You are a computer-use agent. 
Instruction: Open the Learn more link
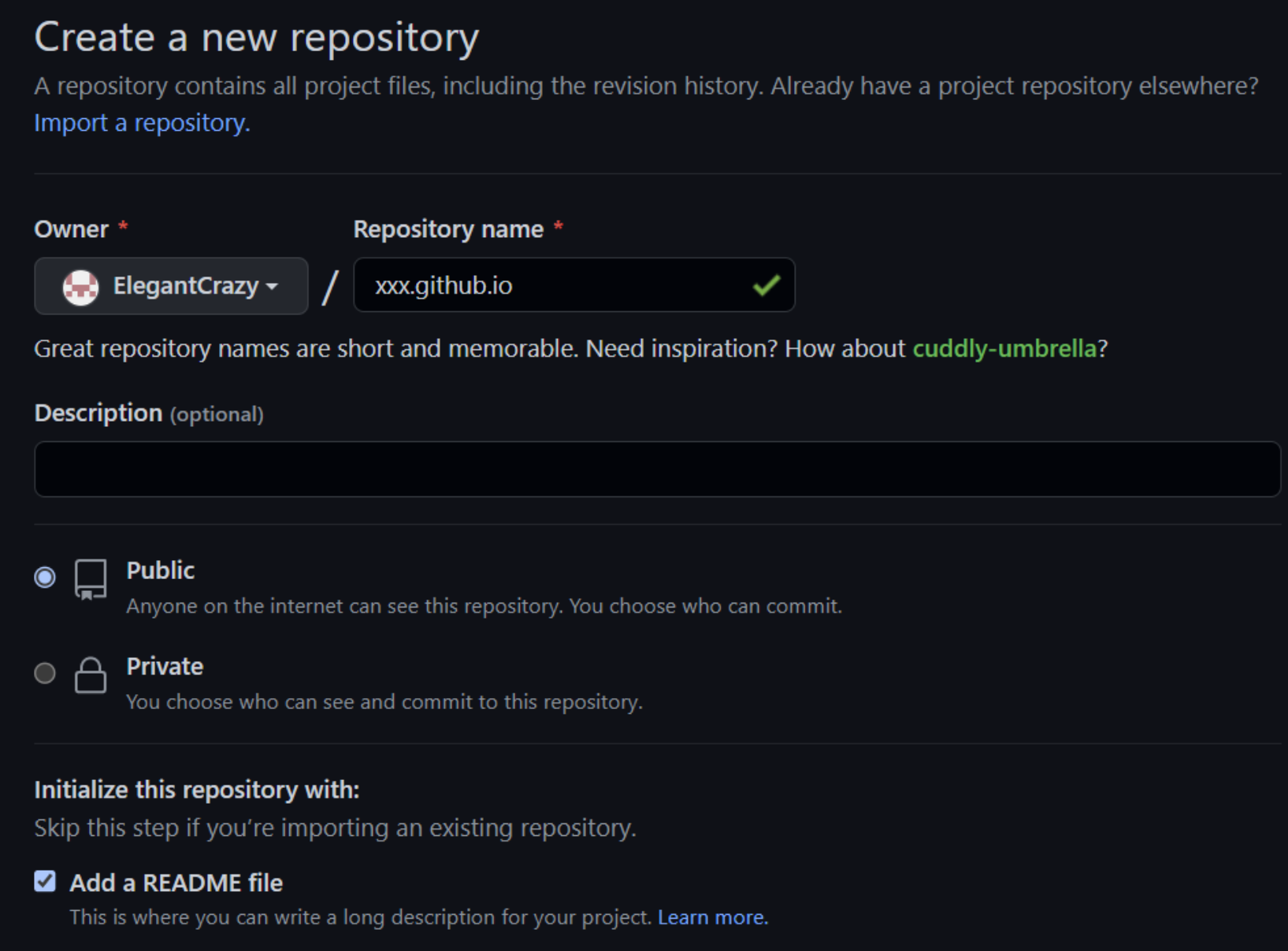(713, 918)
